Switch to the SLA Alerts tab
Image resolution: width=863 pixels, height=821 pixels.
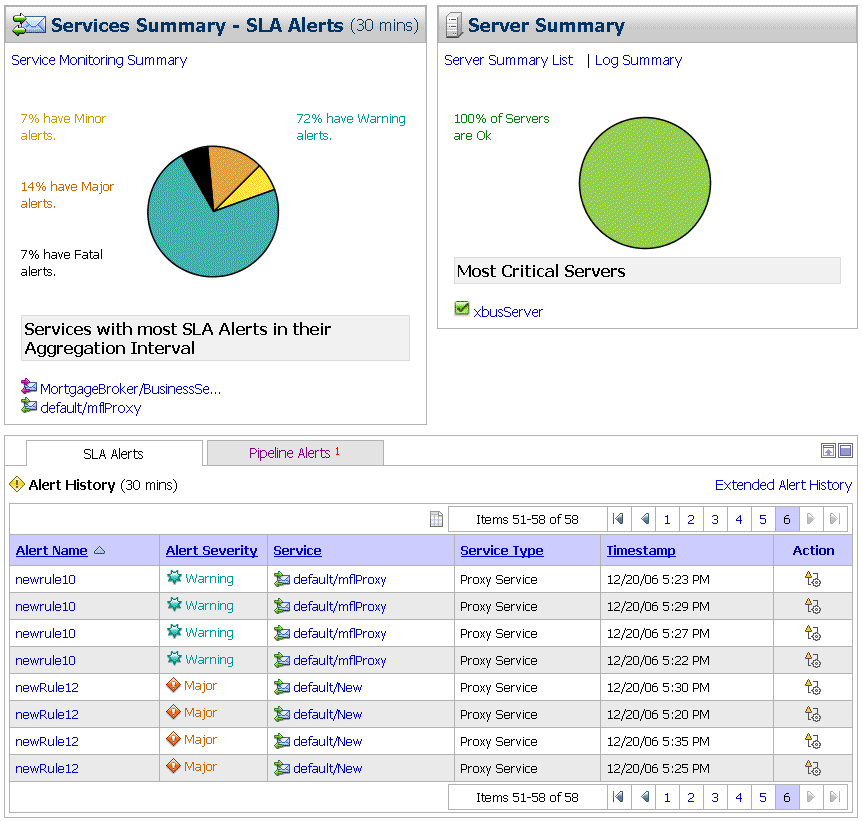tap(113, 453)
